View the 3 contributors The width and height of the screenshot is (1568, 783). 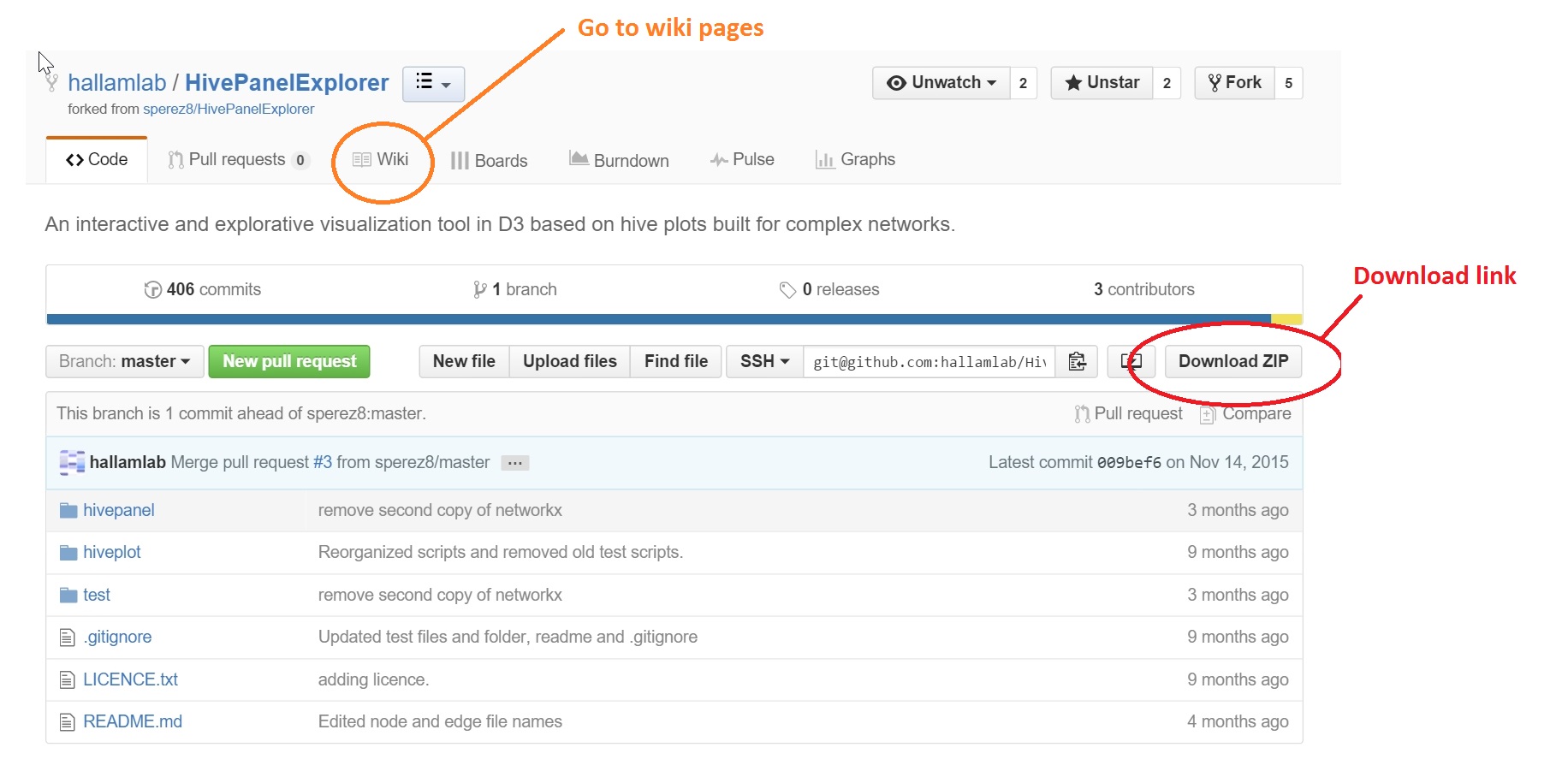1144,289
